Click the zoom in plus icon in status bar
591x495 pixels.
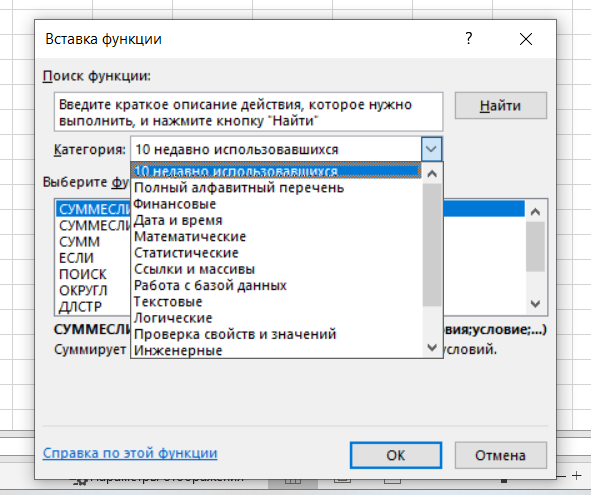576,476
